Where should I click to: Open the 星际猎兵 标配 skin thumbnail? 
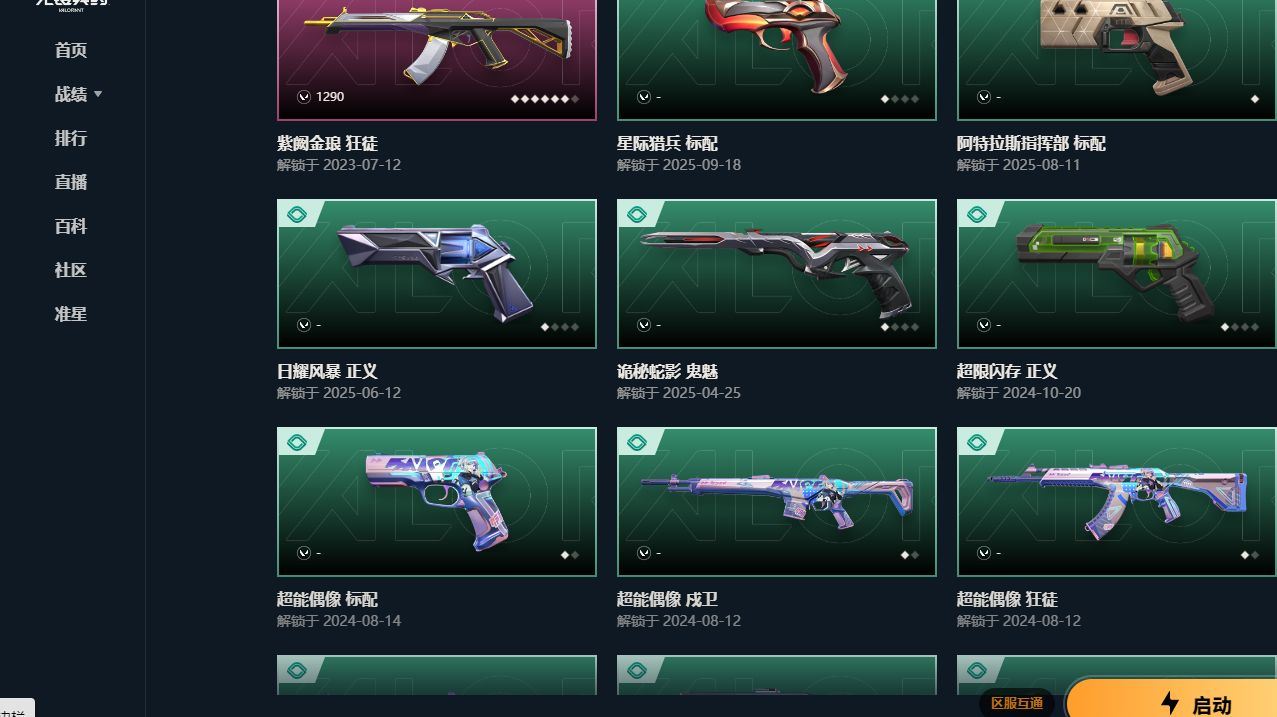coord(777,60)
